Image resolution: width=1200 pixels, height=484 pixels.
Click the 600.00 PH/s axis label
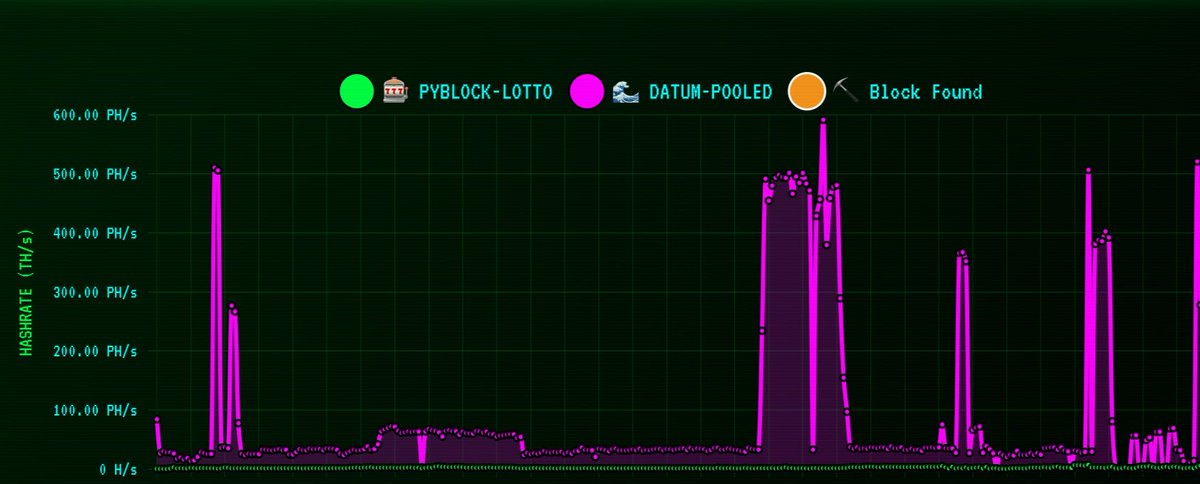coord(97,115)
